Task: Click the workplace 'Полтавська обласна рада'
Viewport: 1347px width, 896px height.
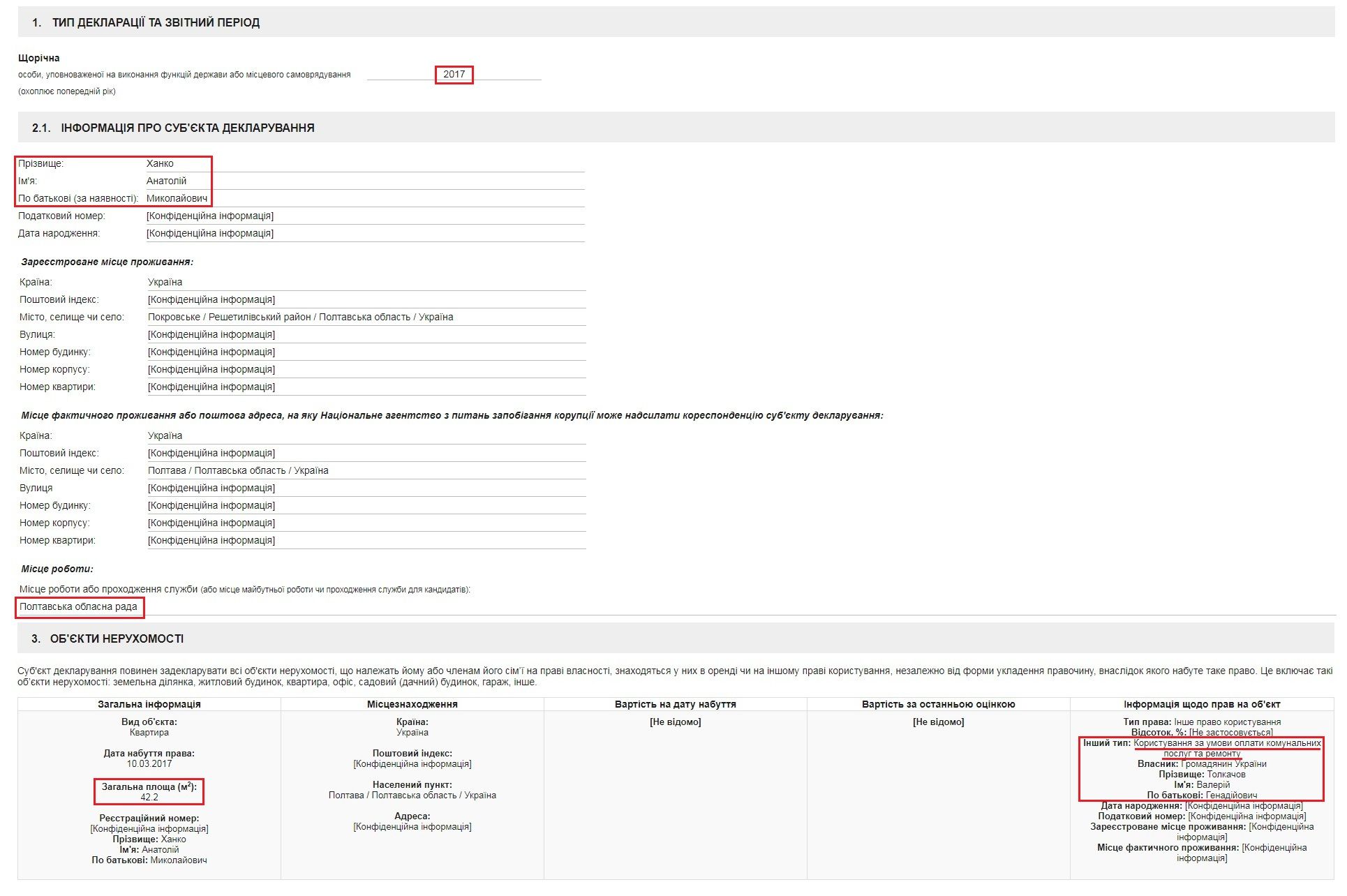Action: coord(78,606)
